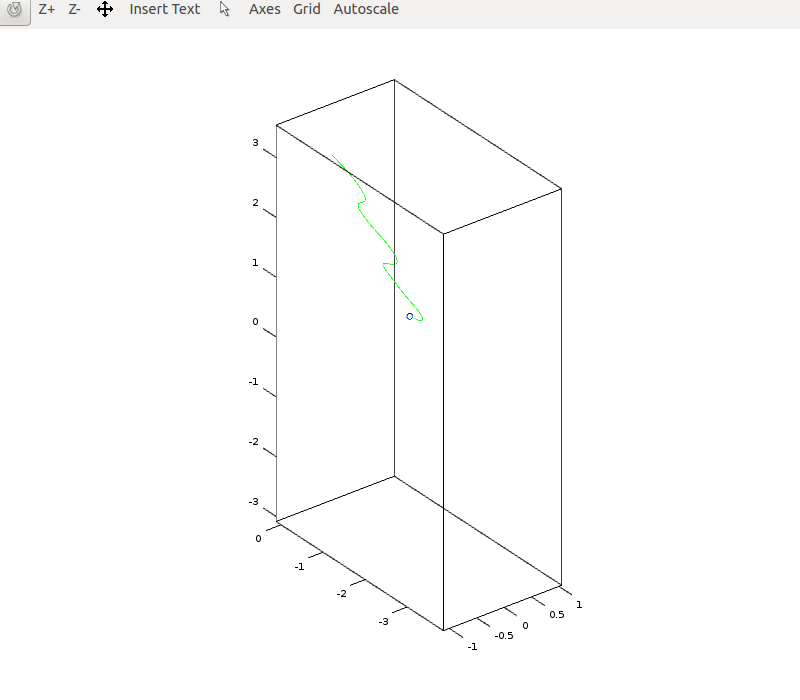Select the arrow pointer tool
This screenshot has width=800, height=700.
click(225, 9)
